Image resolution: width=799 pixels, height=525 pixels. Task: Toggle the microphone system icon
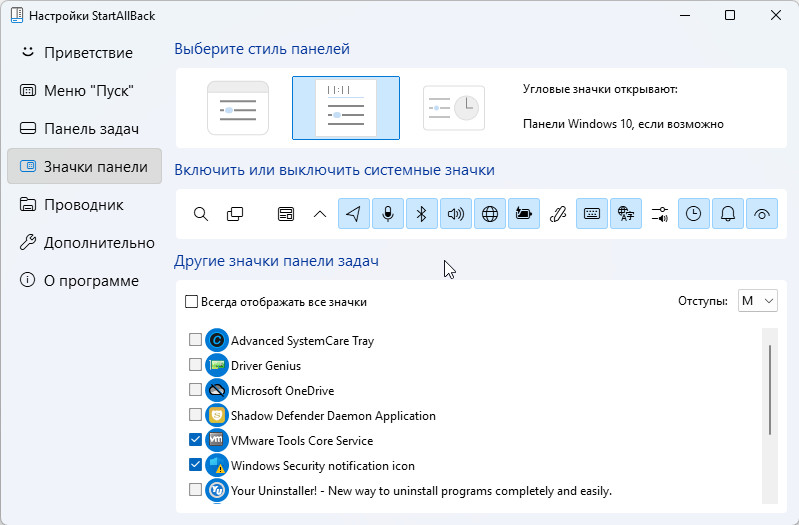(x=388, y=214)
